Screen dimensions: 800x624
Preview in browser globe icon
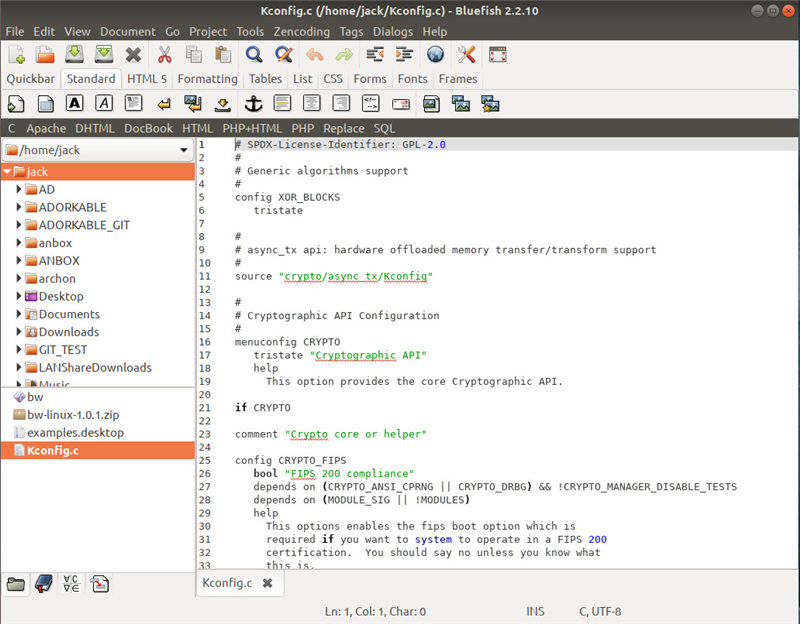pyautogui.click(x=435, y=54)
